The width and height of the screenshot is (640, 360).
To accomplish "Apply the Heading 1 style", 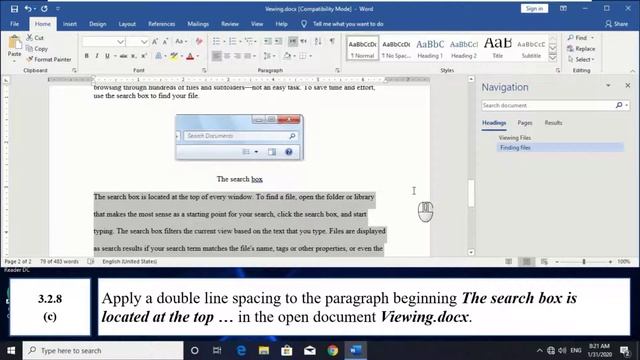I will (430, 48).
